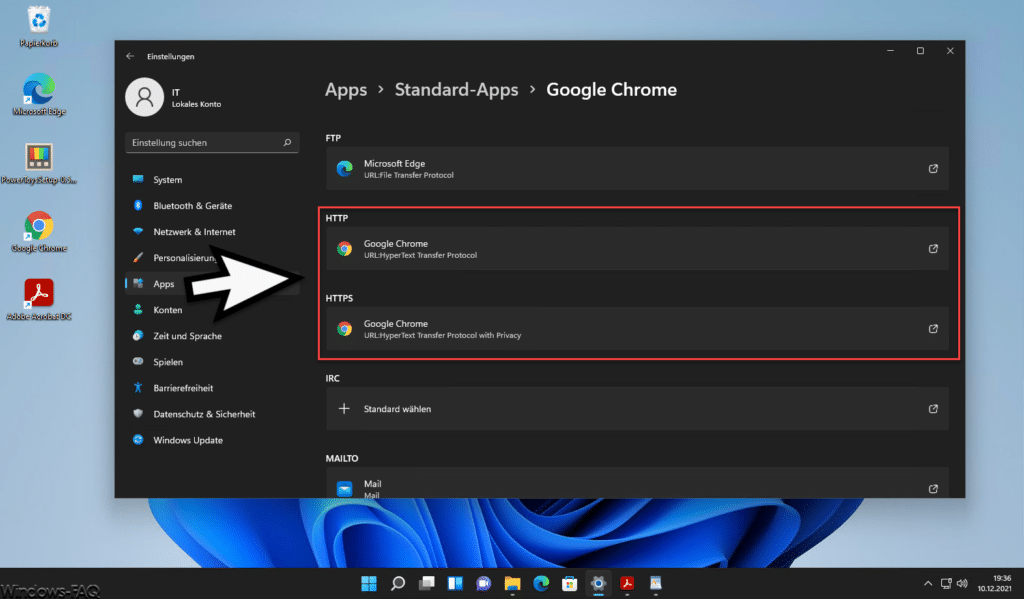Change HTTPS default app Google Chrome
Image resolution: width=1024 pixels, height=599 pixels.
coord(637,329)
